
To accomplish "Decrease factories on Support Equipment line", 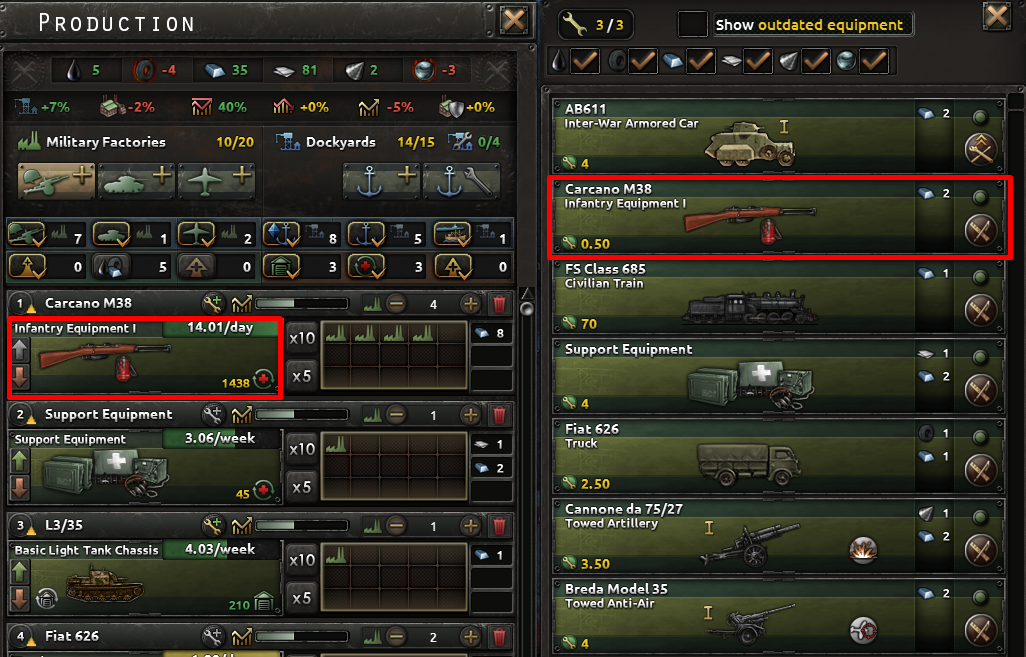I will [x=396, y=415].
